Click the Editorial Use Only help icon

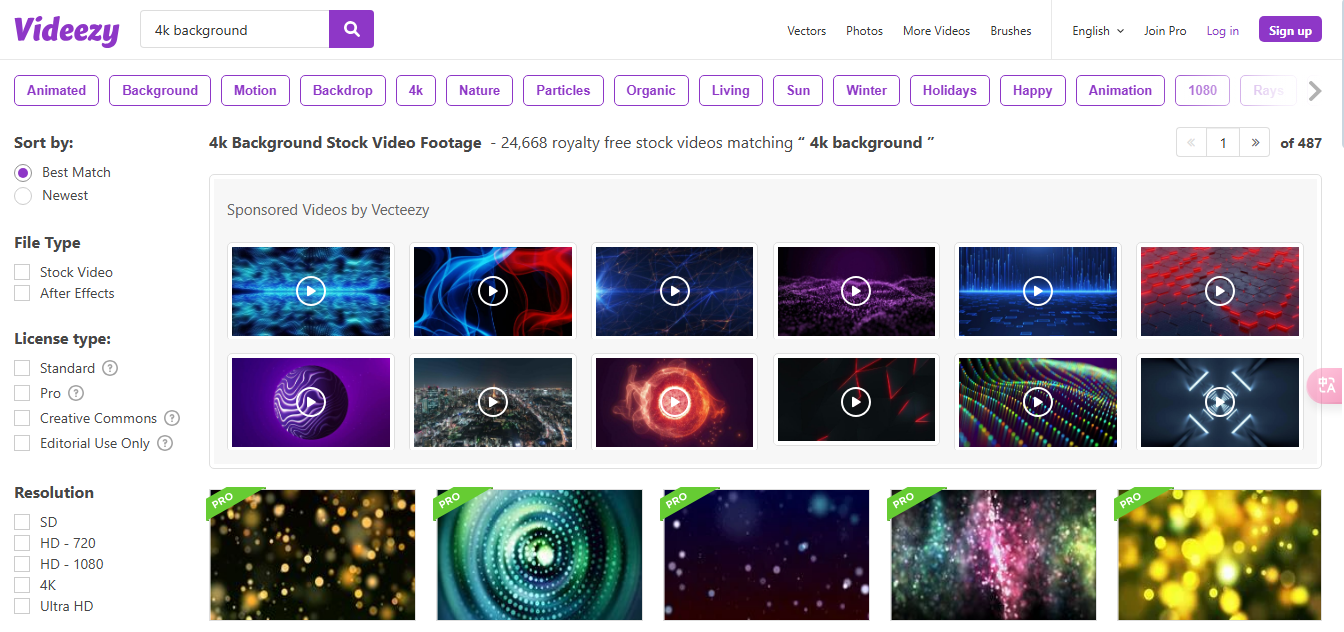(165, 443)
